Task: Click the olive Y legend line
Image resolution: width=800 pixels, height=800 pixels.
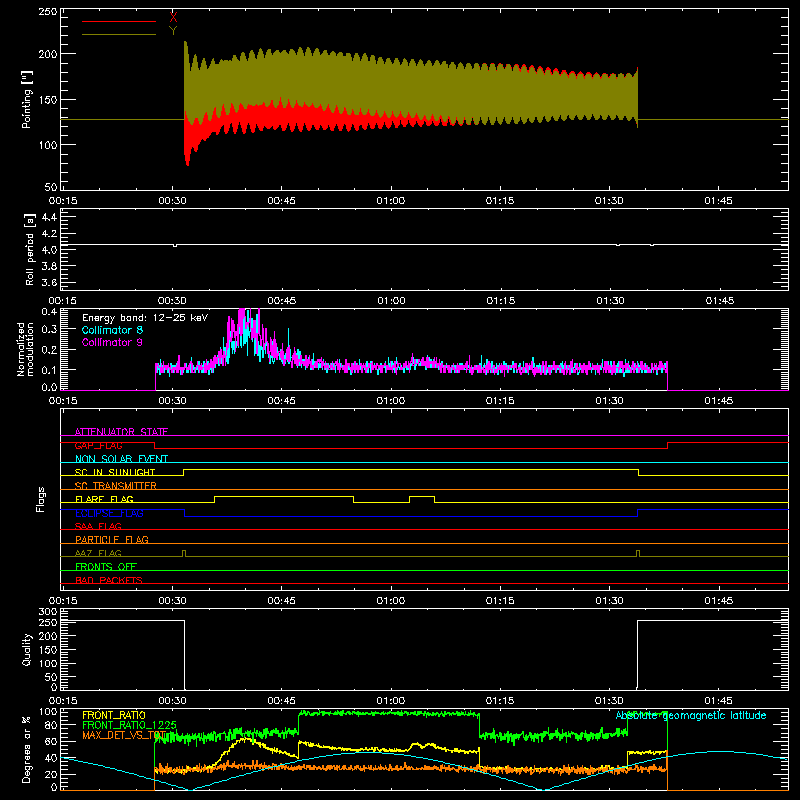Action: click(x=119, y=34)
